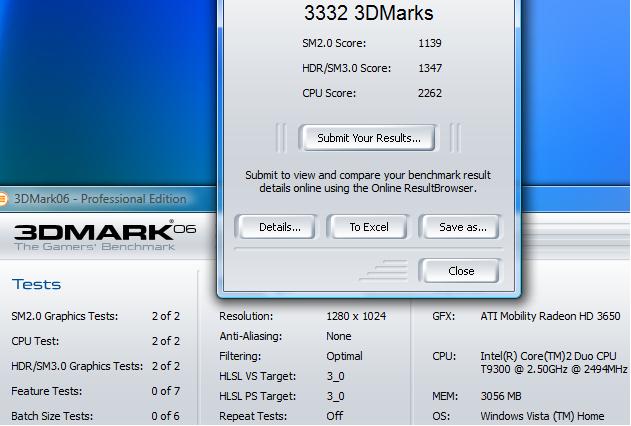Click the Submit Your Results button
The width and height of the screenshot is (631, 426).
click(x=368, y=138)
